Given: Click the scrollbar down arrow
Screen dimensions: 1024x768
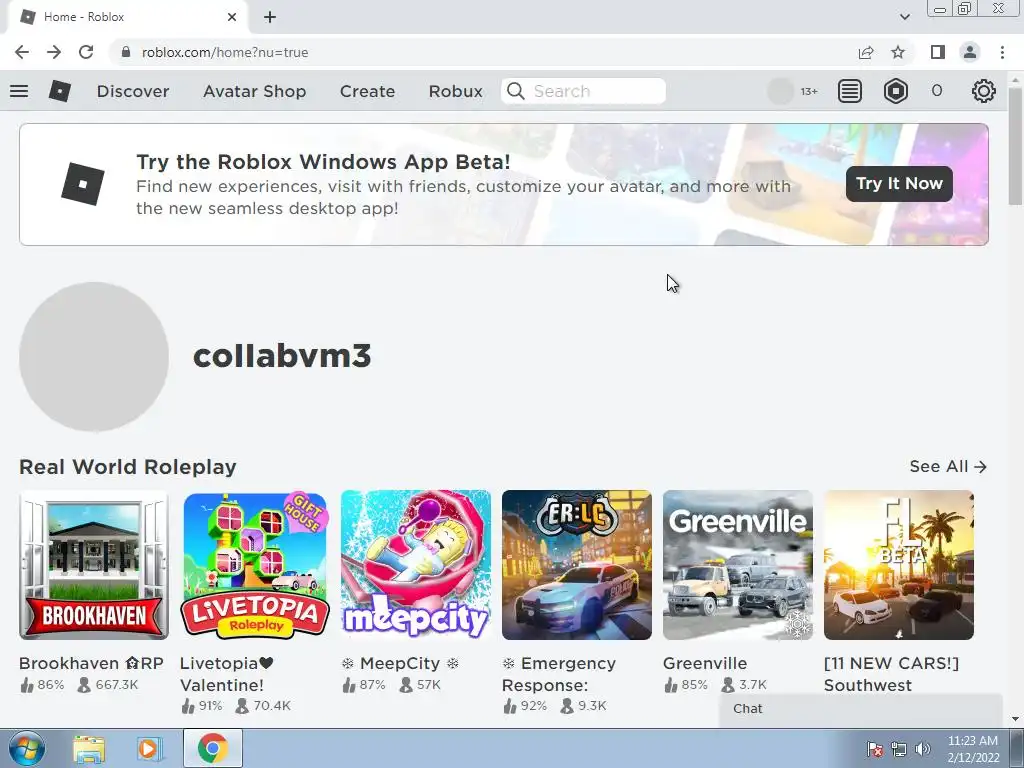Looking at the screenshot, I should (1016, 719).
